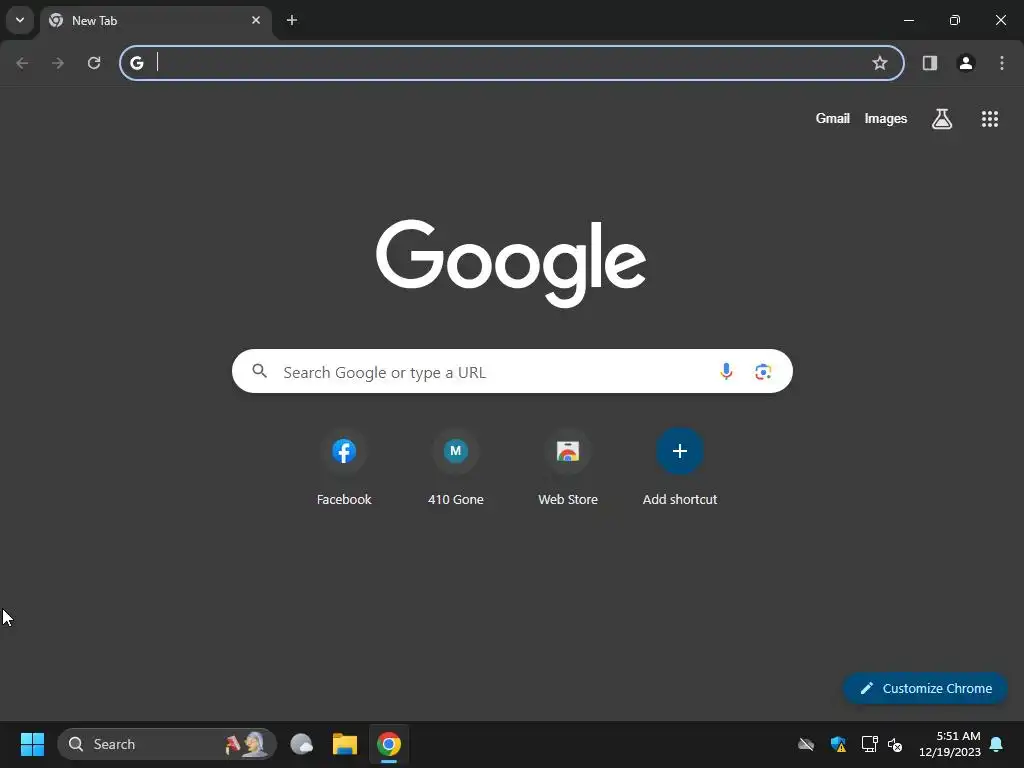Open the Facebook shortcut
This screenshot has width=1024, height=768.
[344, 468]
